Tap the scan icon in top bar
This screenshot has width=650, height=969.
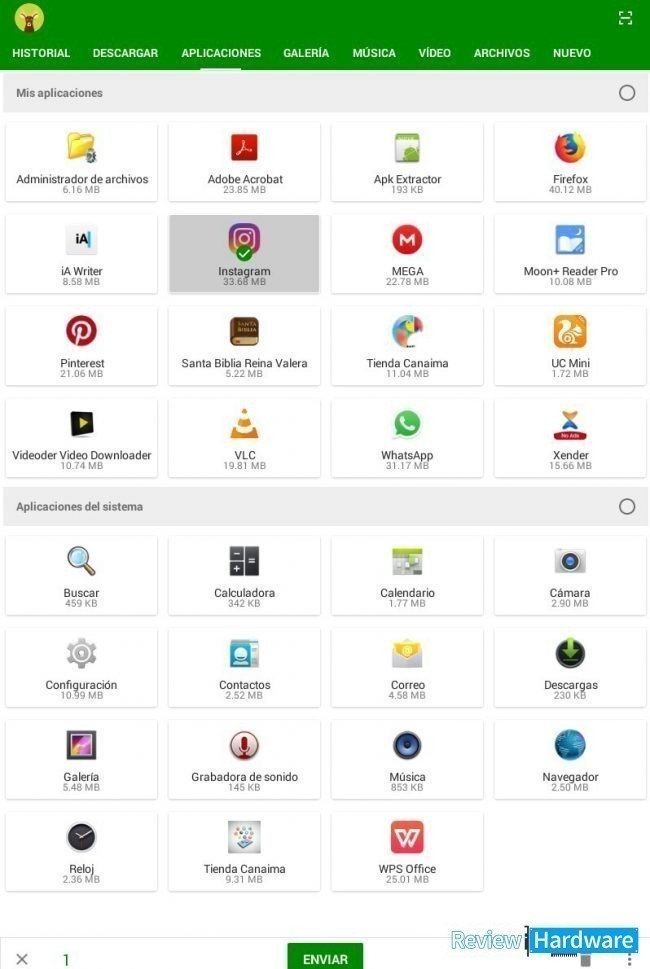pyautogui.click(x=625, y=18)
